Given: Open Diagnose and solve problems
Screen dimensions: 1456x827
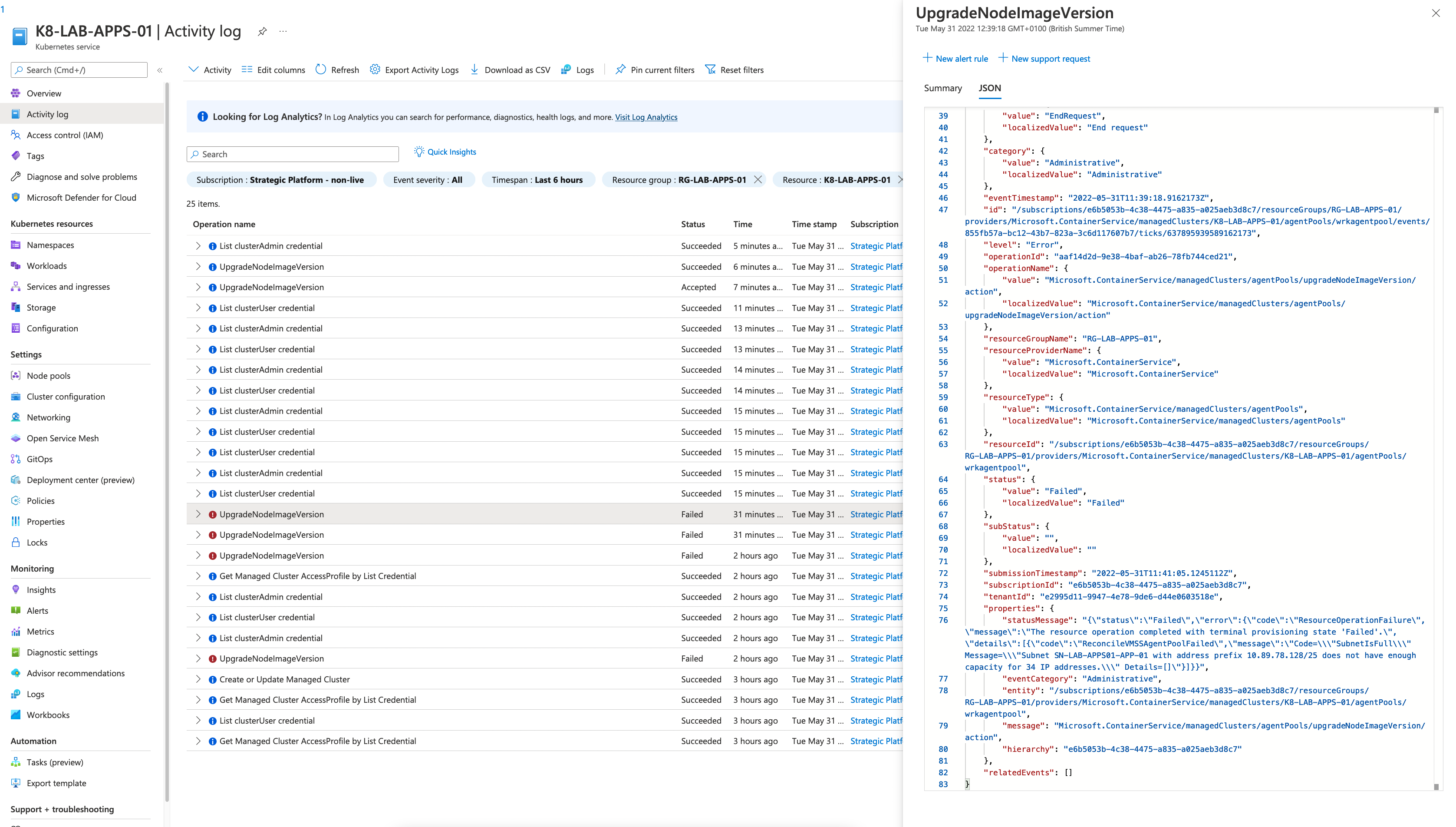Looking at the screenshot, I should click(82, 177).
